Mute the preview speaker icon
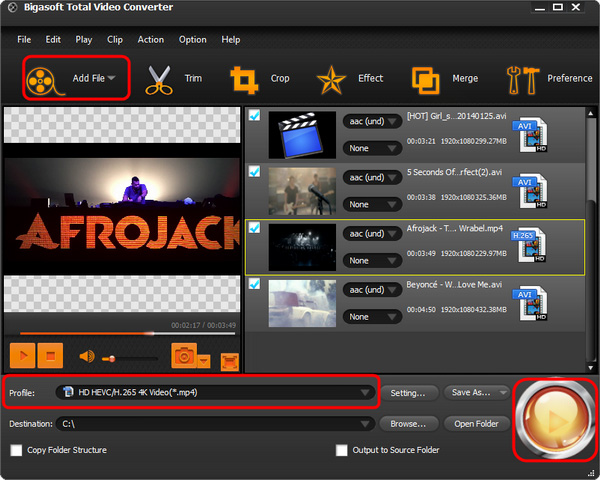 pos(87,357)
